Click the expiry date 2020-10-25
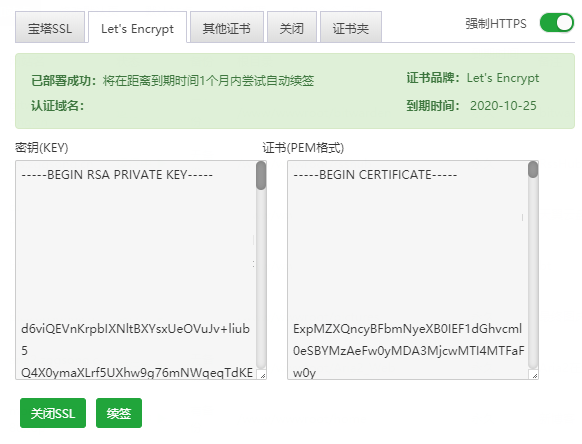Screen dimensions: 582x444 click(x=503, y=106)
